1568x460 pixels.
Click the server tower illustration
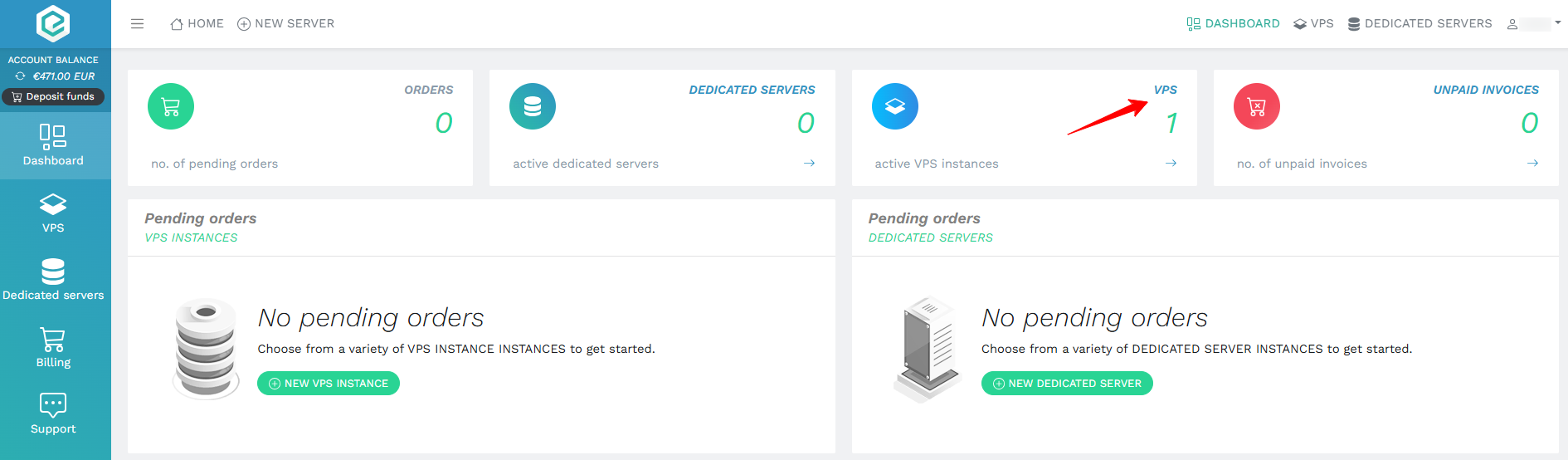click(928, 350)
